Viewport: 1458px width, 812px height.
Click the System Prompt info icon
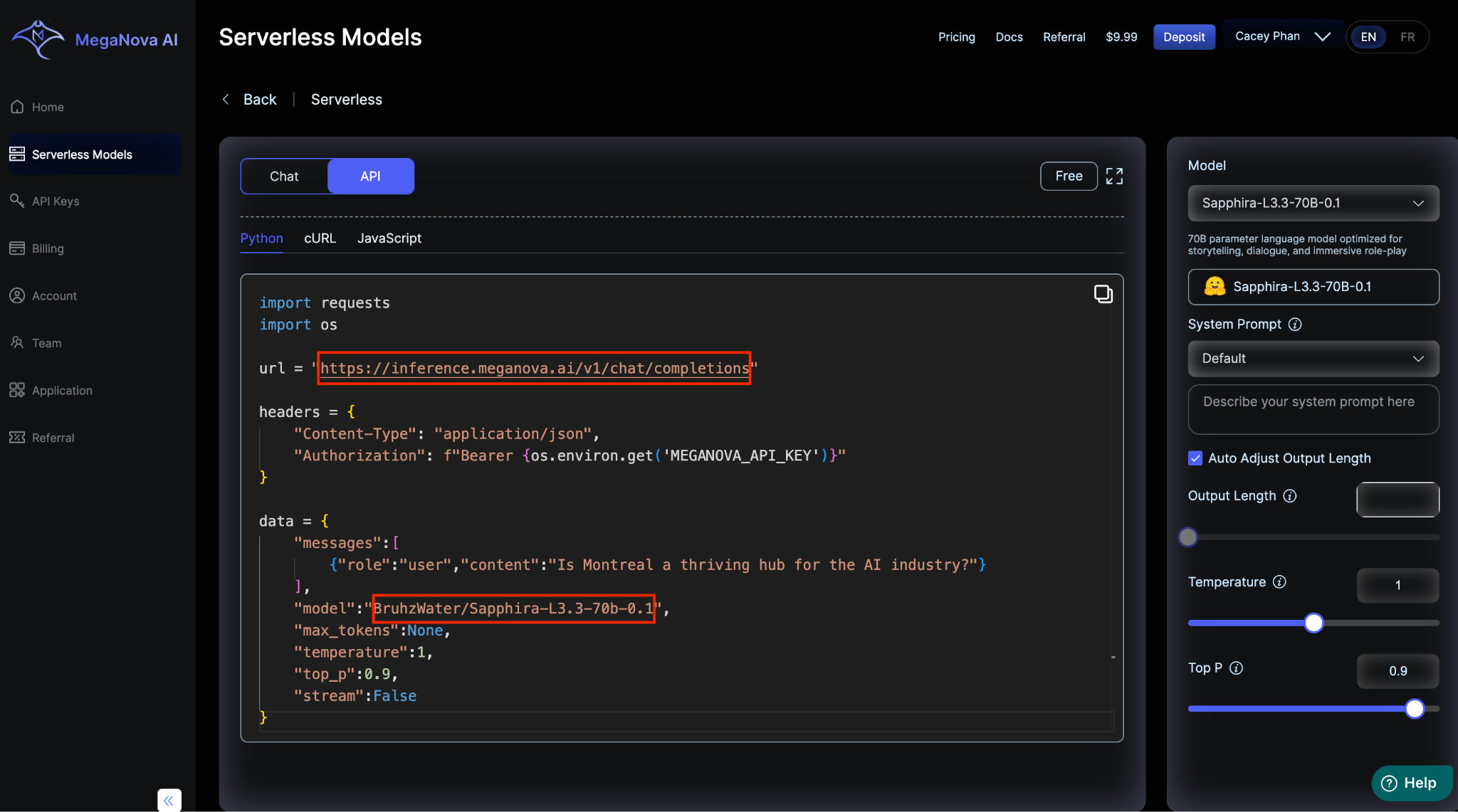point(1295,325)
